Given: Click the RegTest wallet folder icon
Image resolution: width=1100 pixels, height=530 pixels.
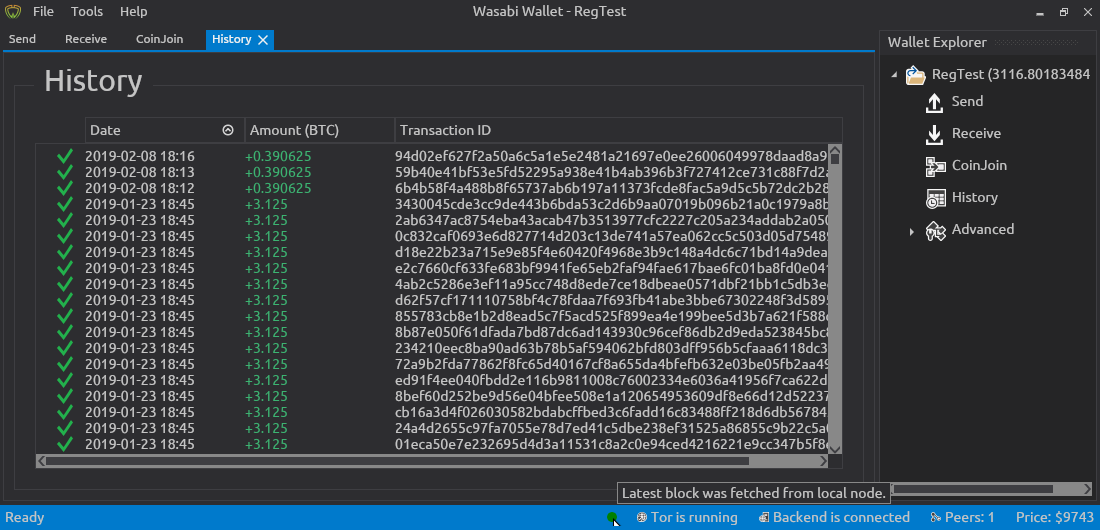Looking at the screenshot, I should click(915, 74).
